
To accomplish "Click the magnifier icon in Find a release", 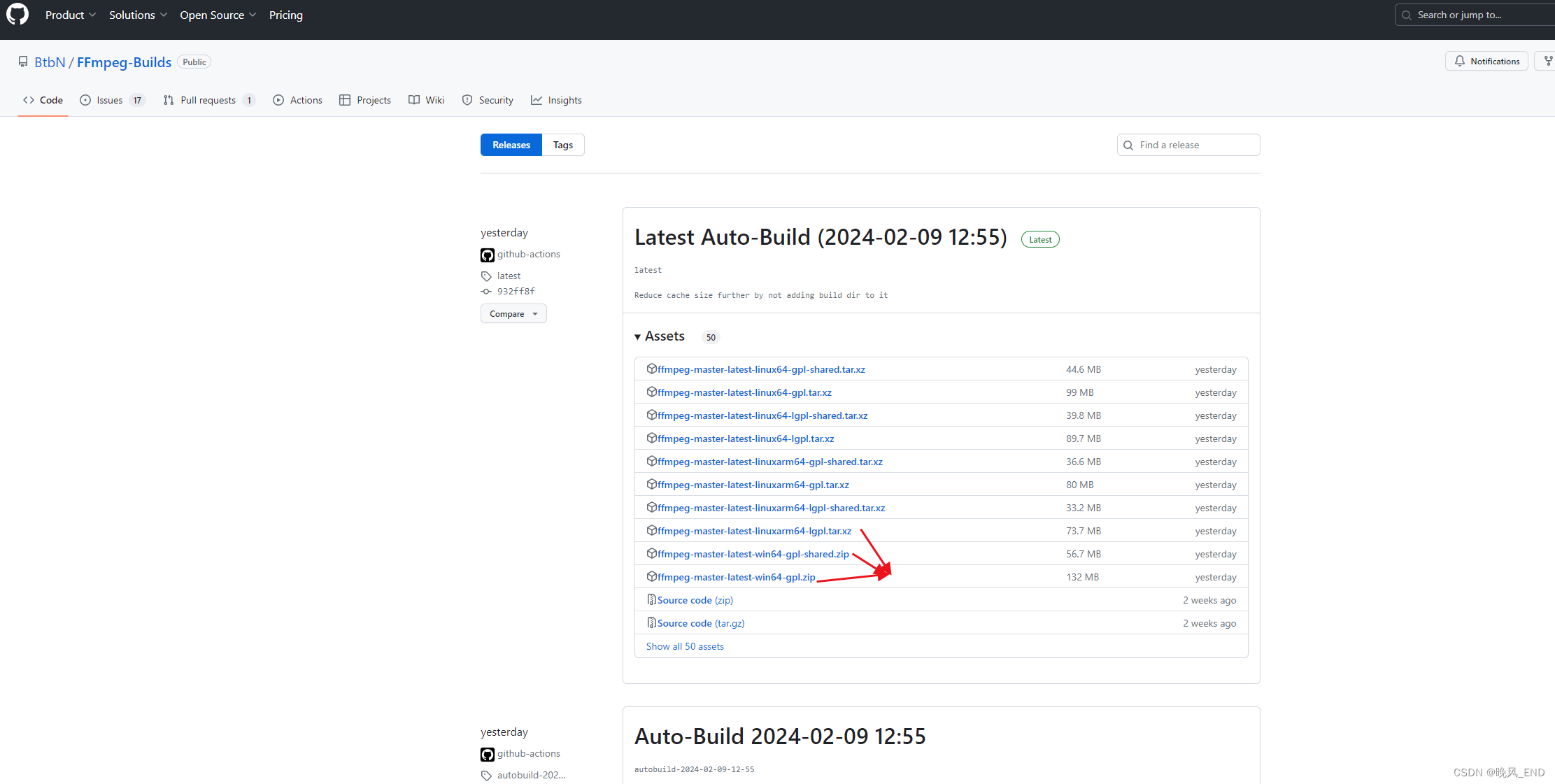I will tap(1128, 145).
